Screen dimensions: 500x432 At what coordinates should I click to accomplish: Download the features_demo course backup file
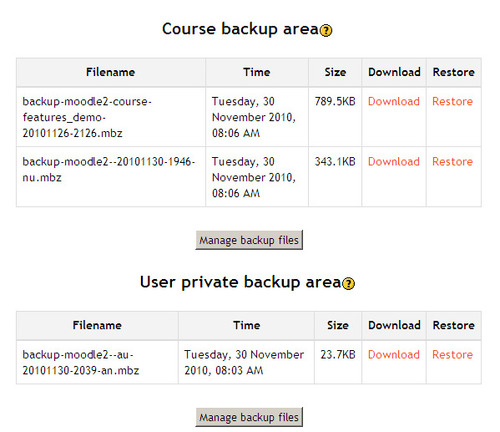[394, 101]
